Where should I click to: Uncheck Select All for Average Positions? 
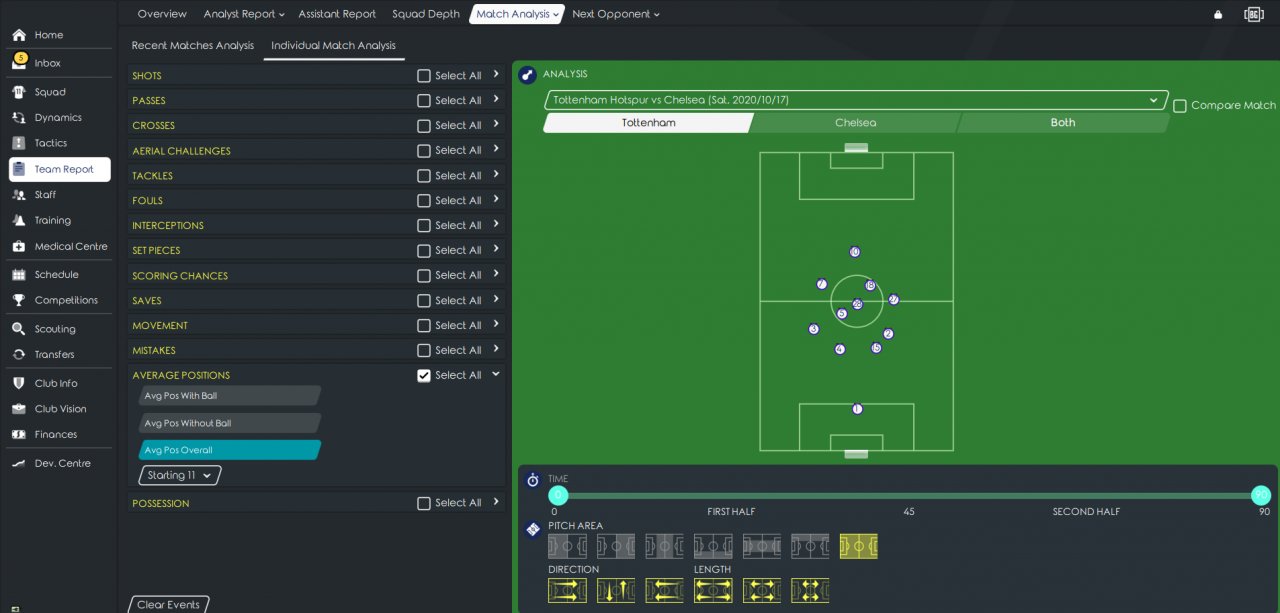(x=424, y=376)
